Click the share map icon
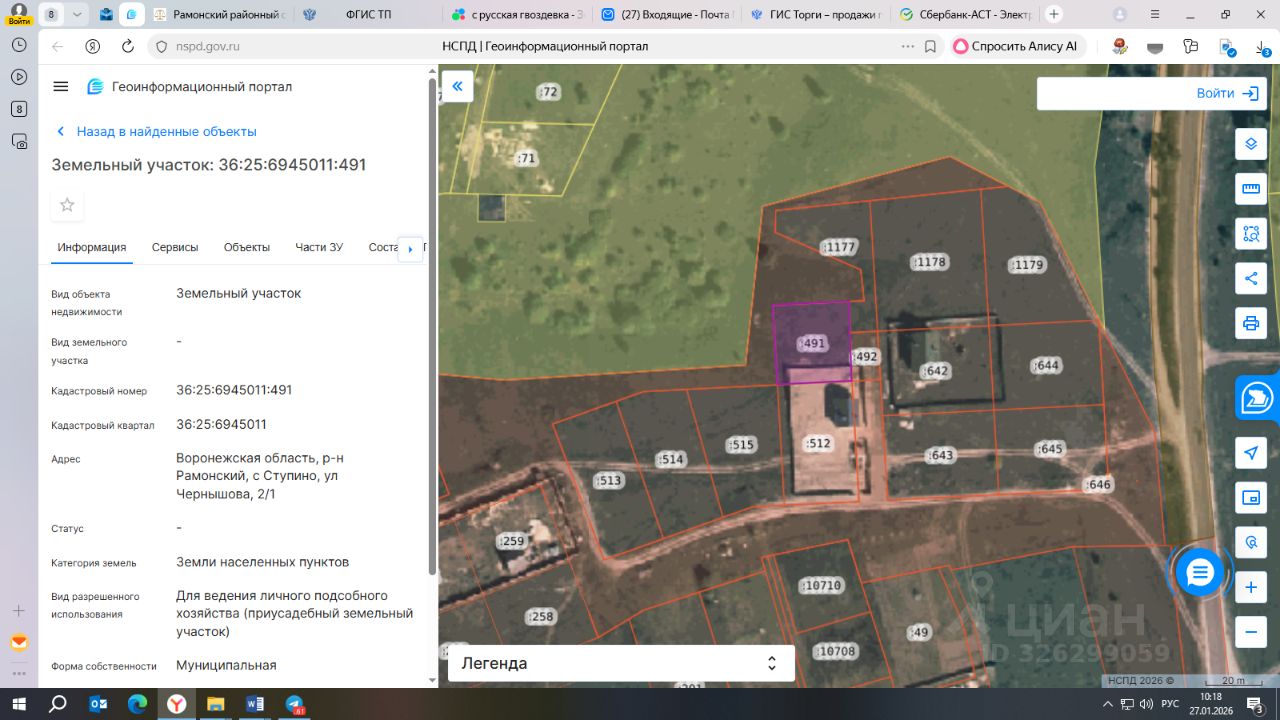This screenshot has height=720, width=1280. 1250,278
